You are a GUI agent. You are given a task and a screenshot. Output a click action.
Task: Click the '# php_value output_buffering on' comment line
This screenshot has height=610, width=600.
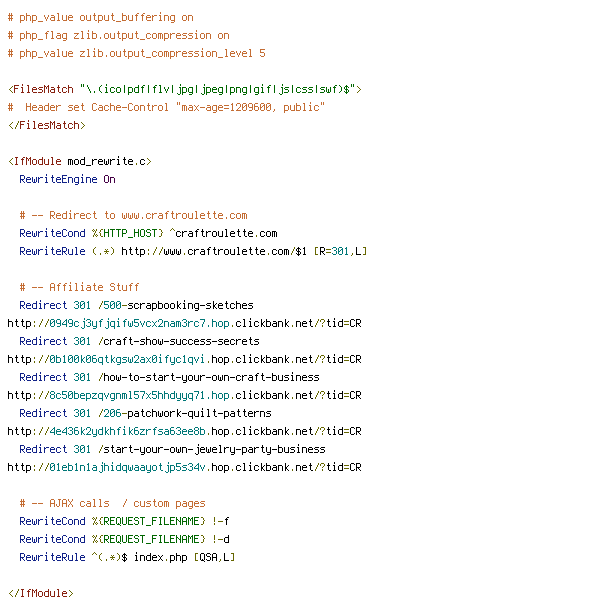point(100,18)
